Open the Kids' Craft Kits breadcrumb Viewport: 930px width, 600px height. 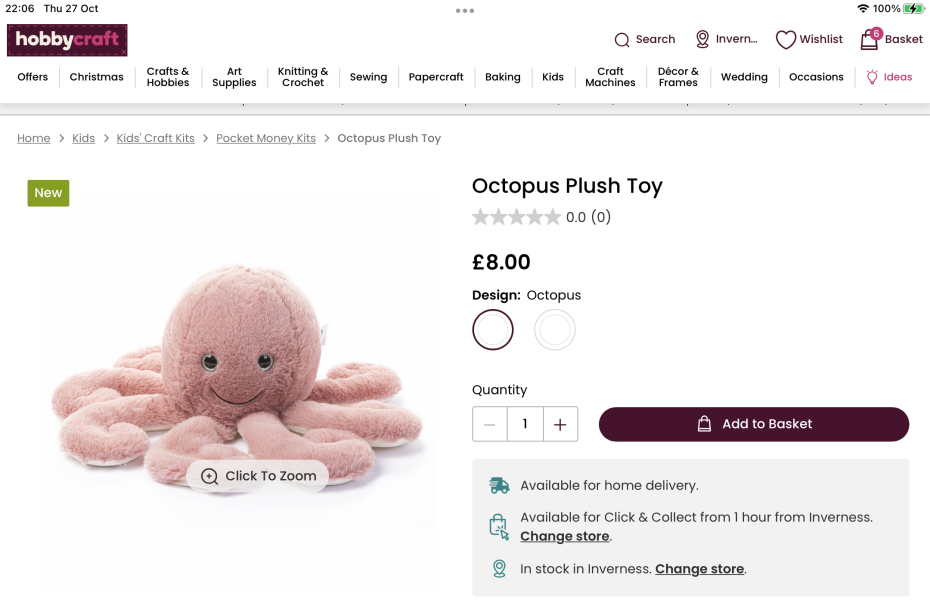(155, 138)
